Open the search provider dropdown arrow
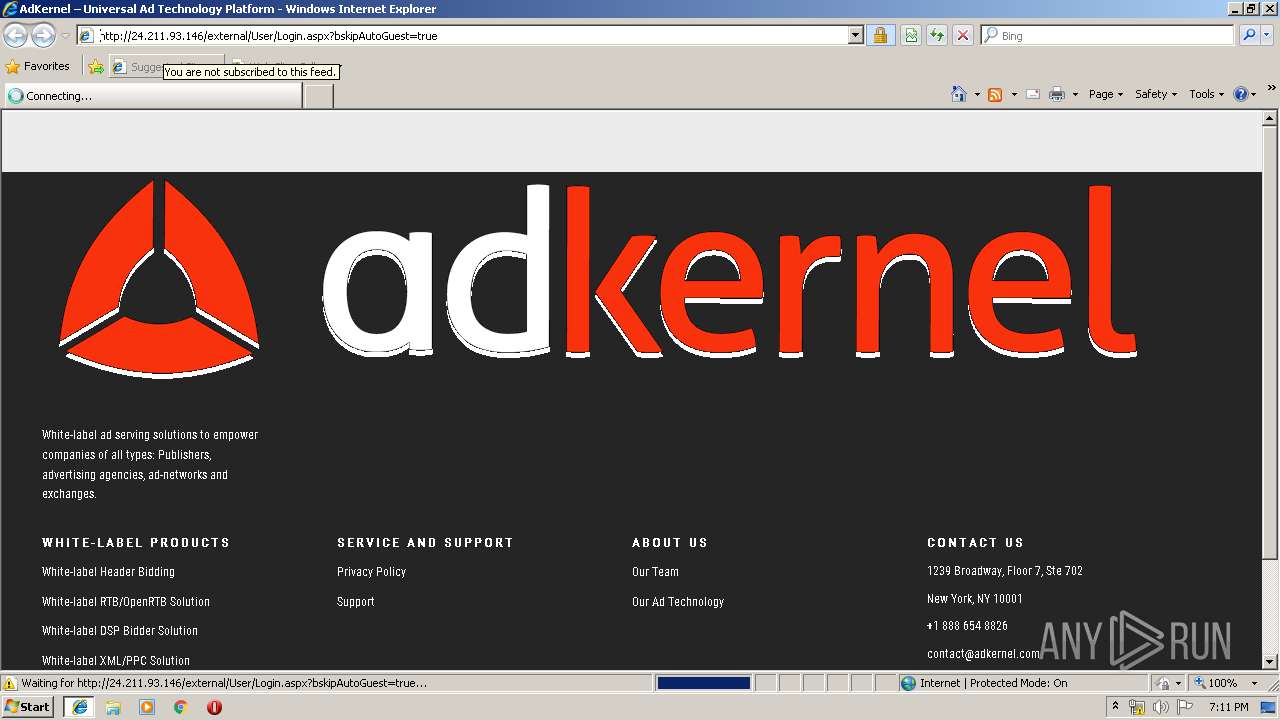1280x720 pixels. click(x=1267, y=36)
